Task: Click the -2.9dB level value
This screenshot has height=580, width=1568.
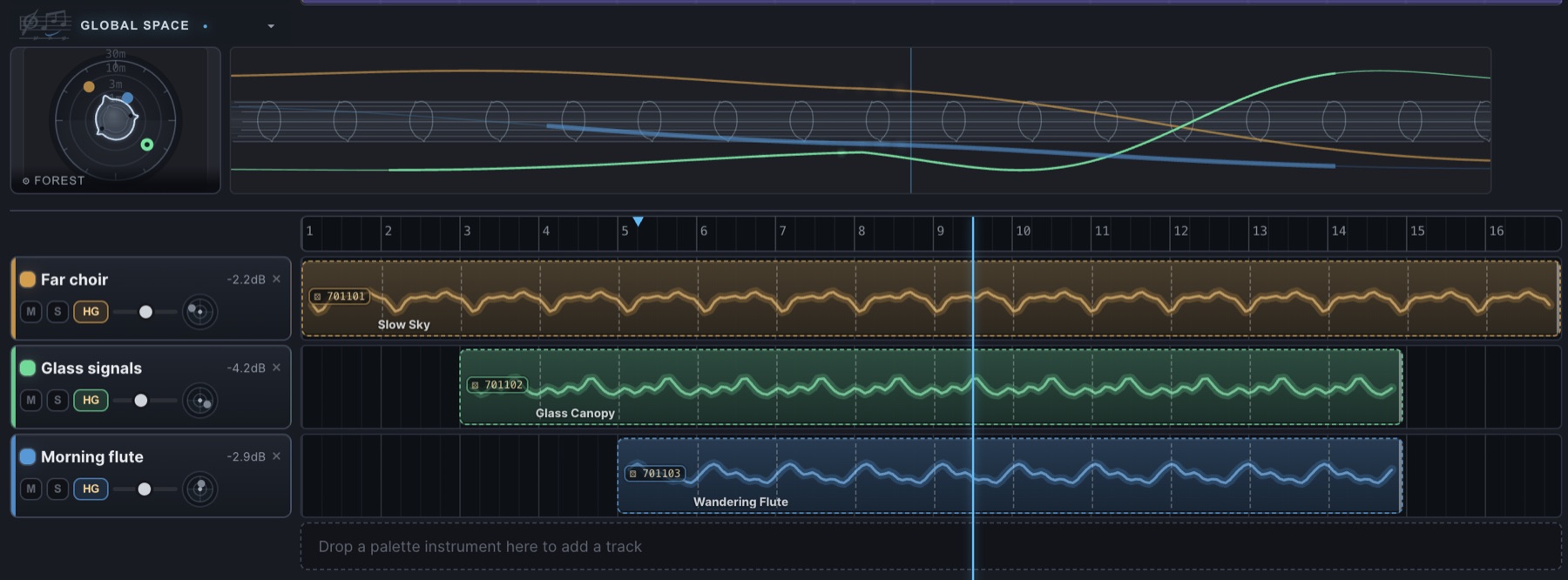Action: (x=246, y=457)
